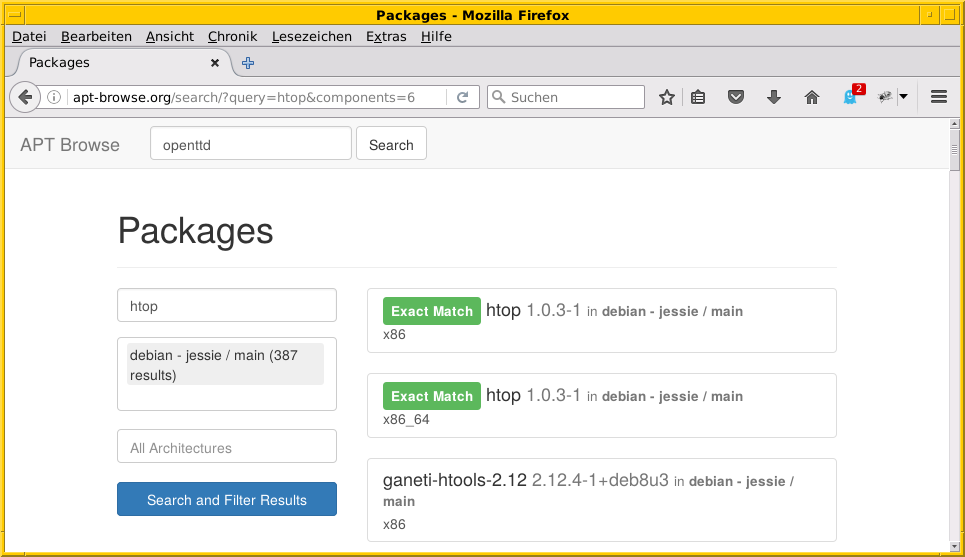The height and width of the screenshot is (557, 965).
Task: Reload the page with the refresh icon
Action: [x=462, y=97]
